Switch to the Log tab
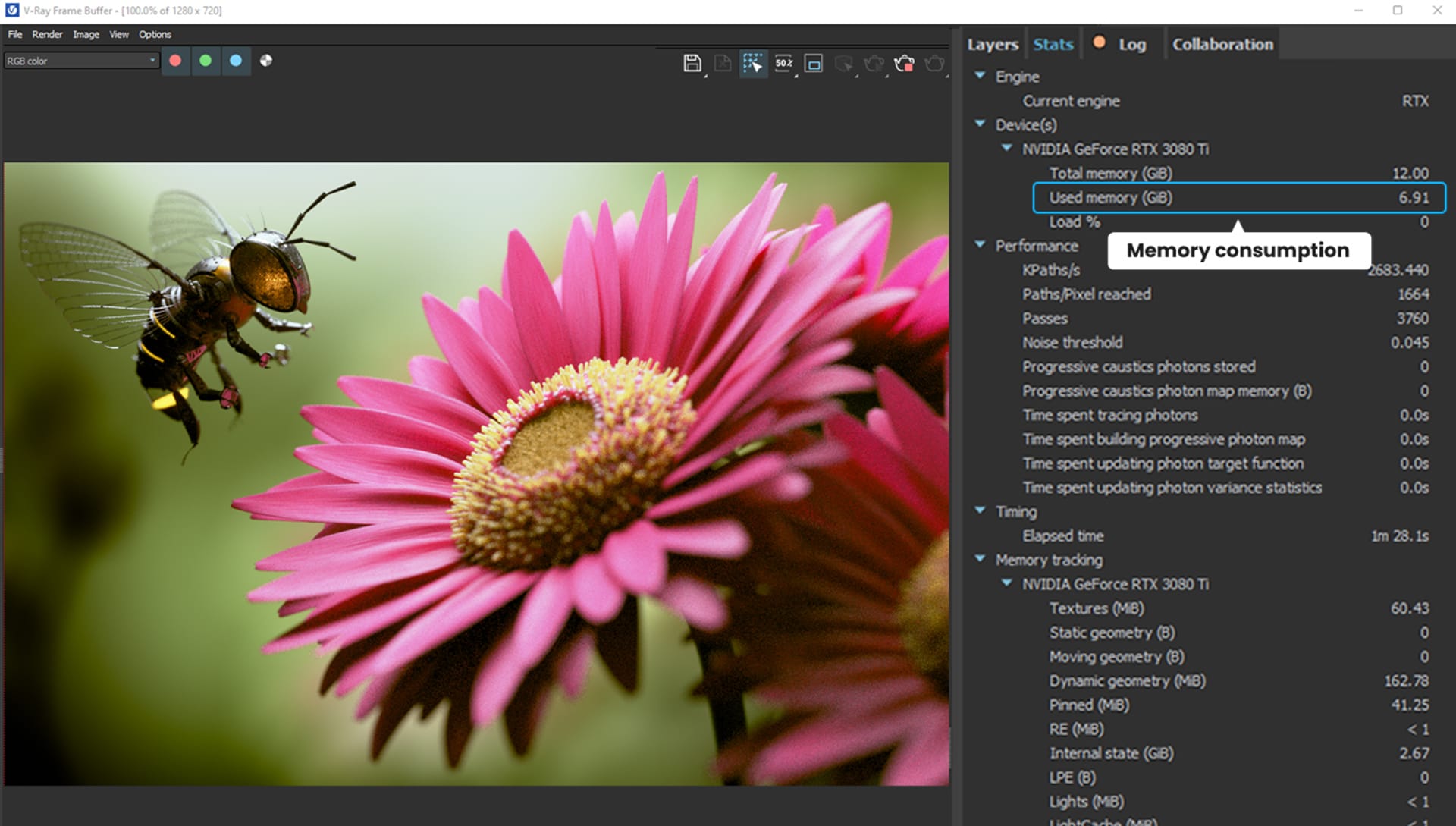The image size is (1456, 826). (x=1130, y=43)
